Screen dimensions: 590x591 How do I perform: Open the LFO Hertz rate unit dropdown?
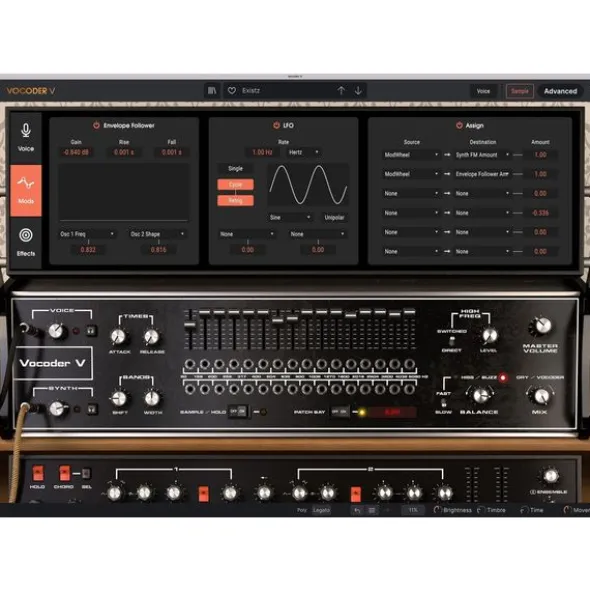point(303,152)
